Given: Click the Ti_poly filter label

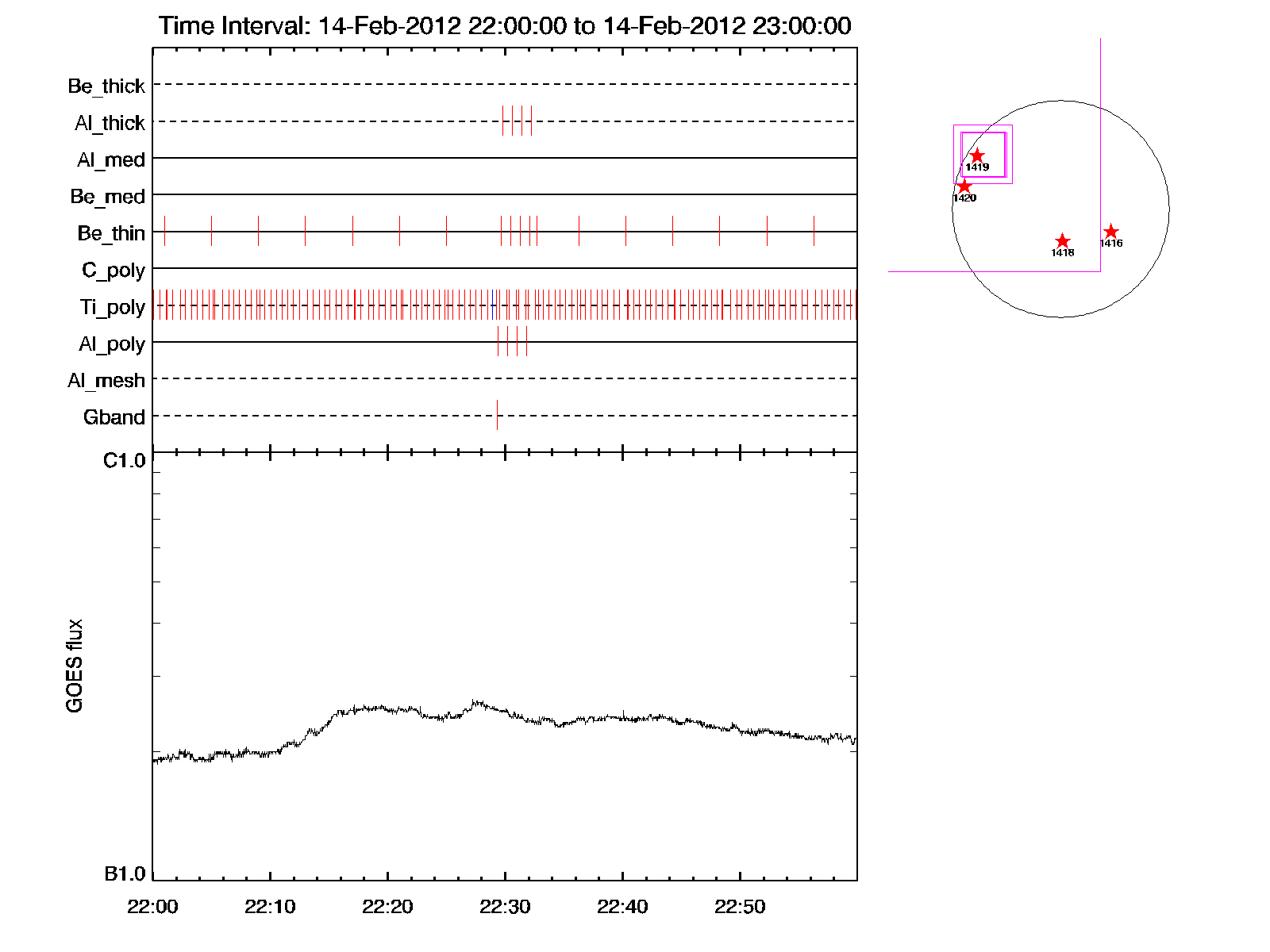Looking at the screenshot, I should pyautogui.click(x=112, y=307).
